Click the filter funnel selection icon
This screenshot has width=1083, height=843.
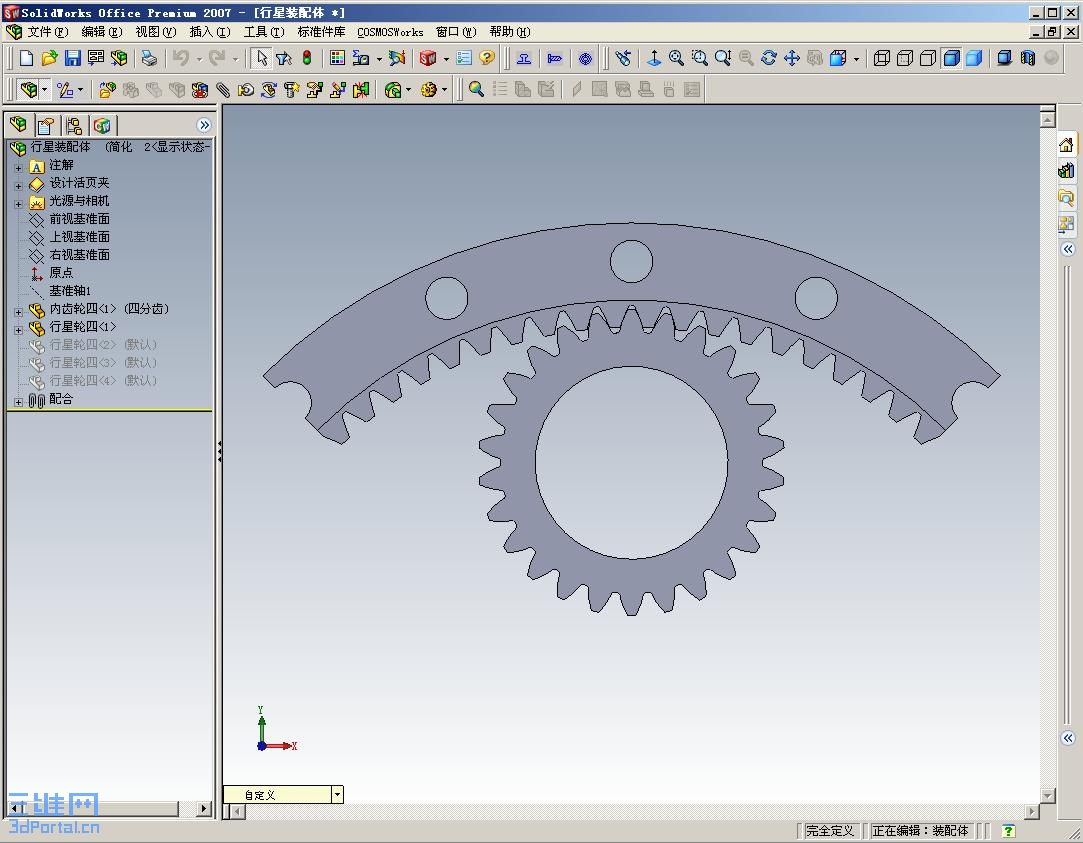tap(285, 58)
